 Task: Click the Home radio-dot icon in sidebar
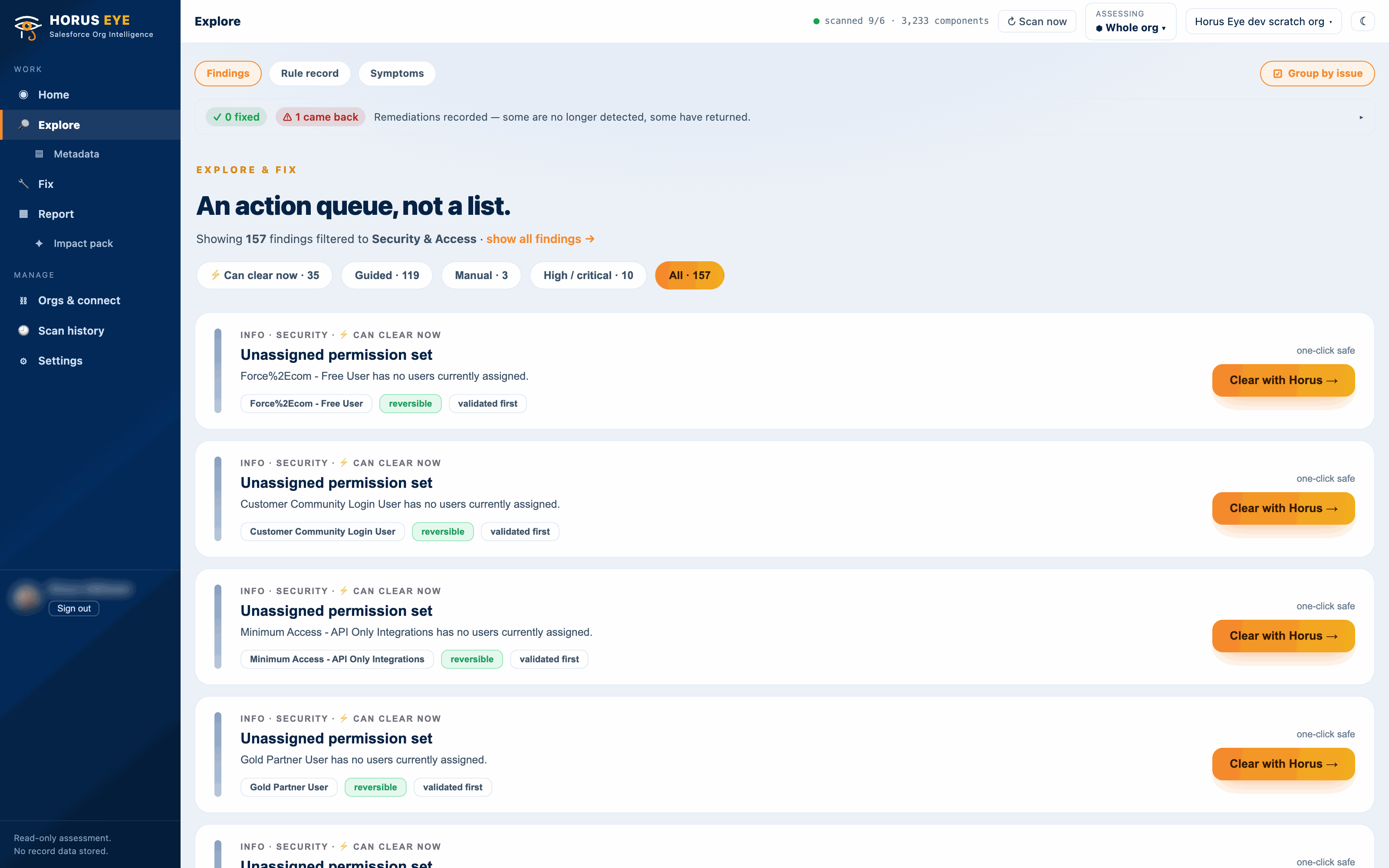(23, 95)
